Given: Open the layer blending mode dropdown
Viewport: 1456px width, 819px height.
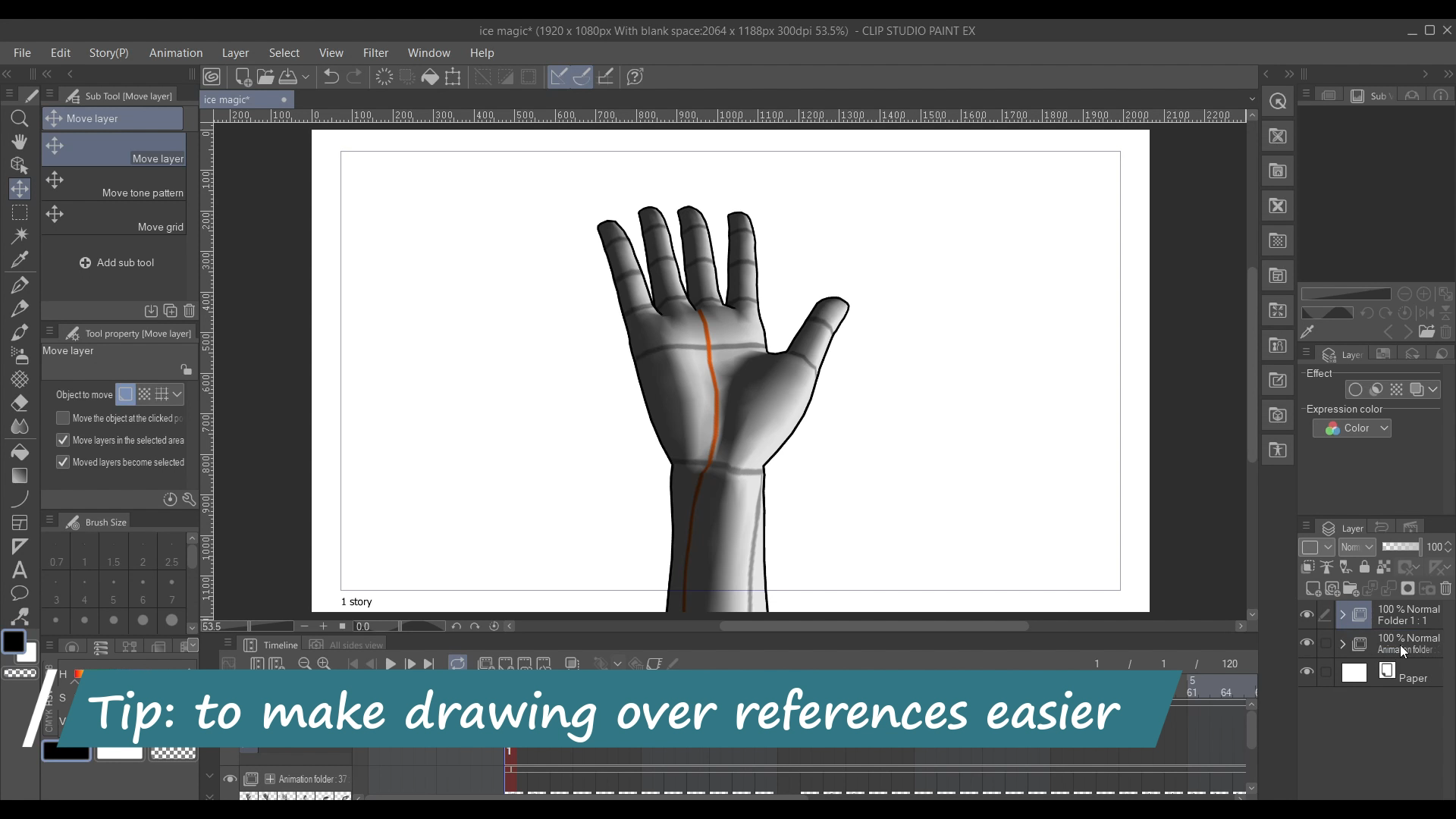Looking at the screenshot, I should (x=1357, y=547).
